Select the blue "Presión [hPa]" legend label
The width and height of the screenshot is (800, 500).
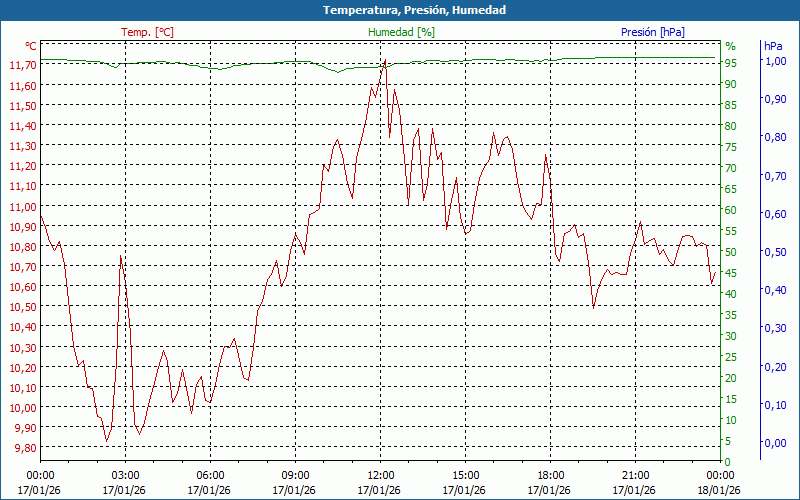652,32
